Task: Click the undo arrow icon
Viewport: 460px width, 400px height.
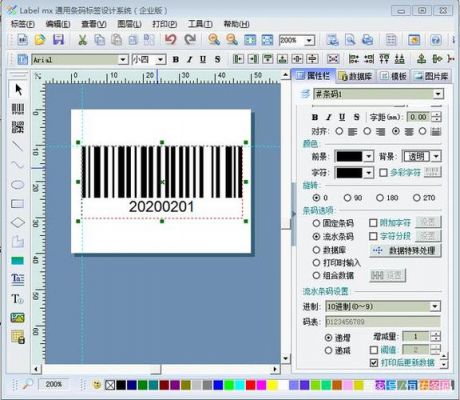Action: click(x=171, y=40)
